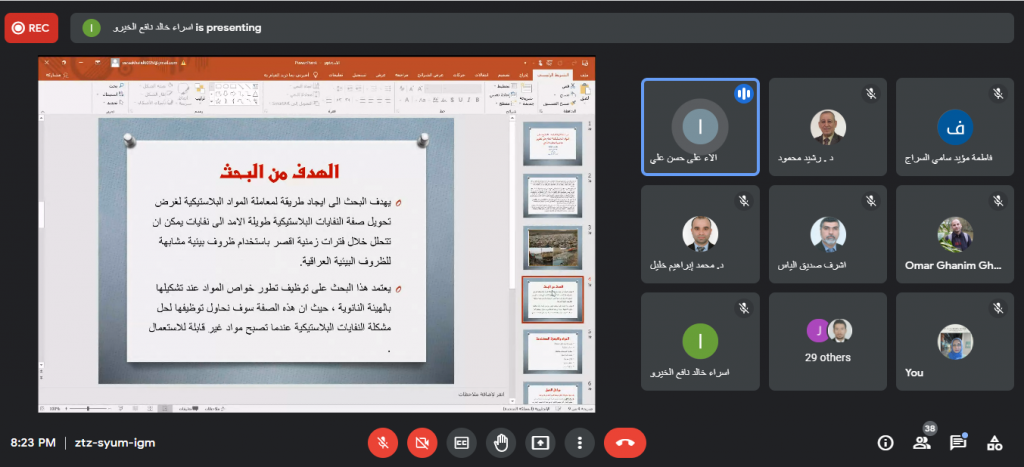Show the participants list with the 38 badge
The height and width of the screenshot is (467, 1024).
point(922,442)
